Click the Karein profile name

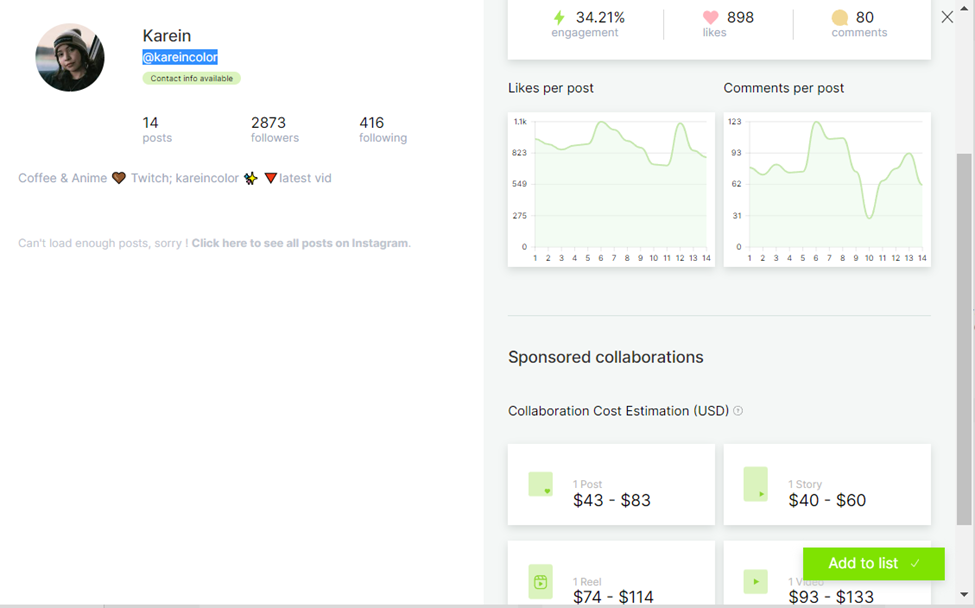tap(167, 35)
